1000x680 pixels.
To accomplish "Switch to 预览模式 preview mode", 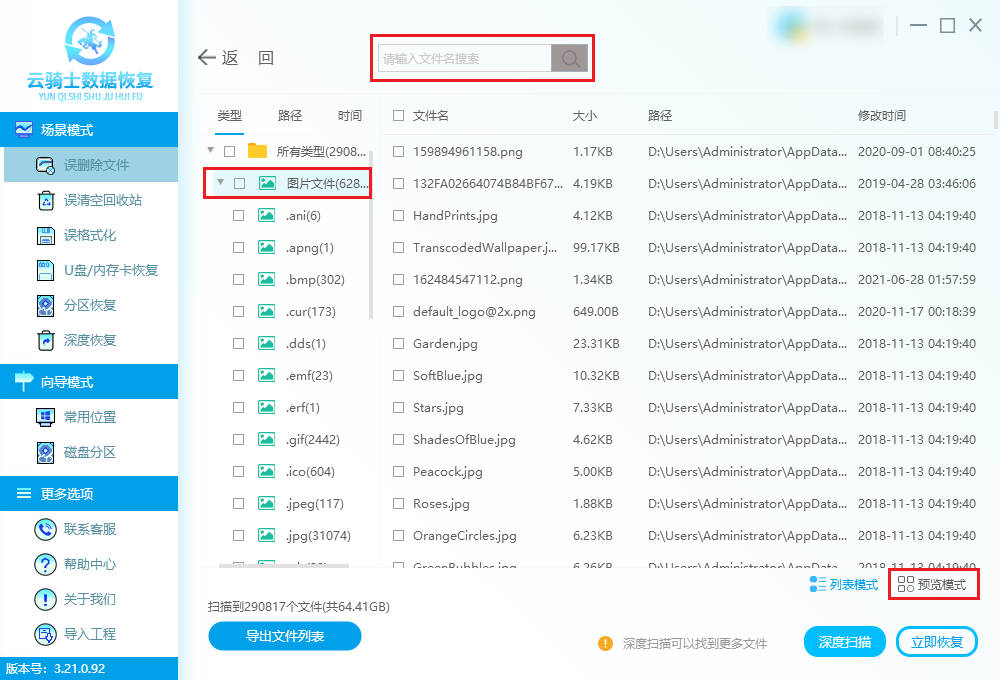I will (933, 585).
